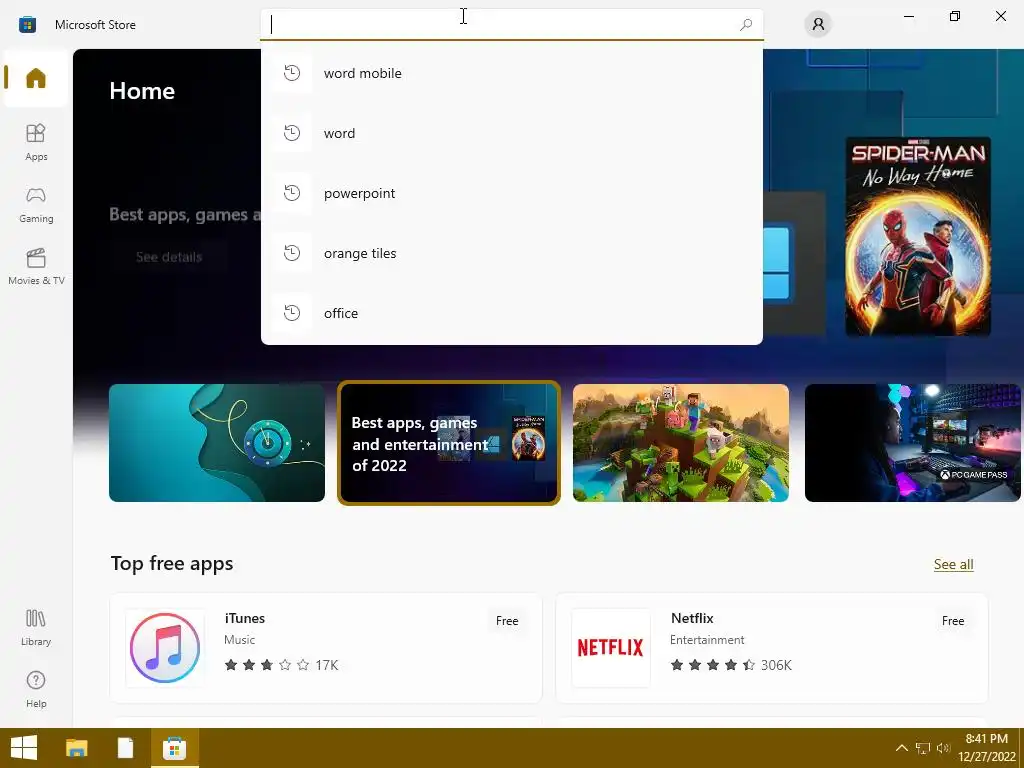Select the teal clock banner thumbnail
The height and width of the screenshot is (768, 1024).
click(217, 443)
